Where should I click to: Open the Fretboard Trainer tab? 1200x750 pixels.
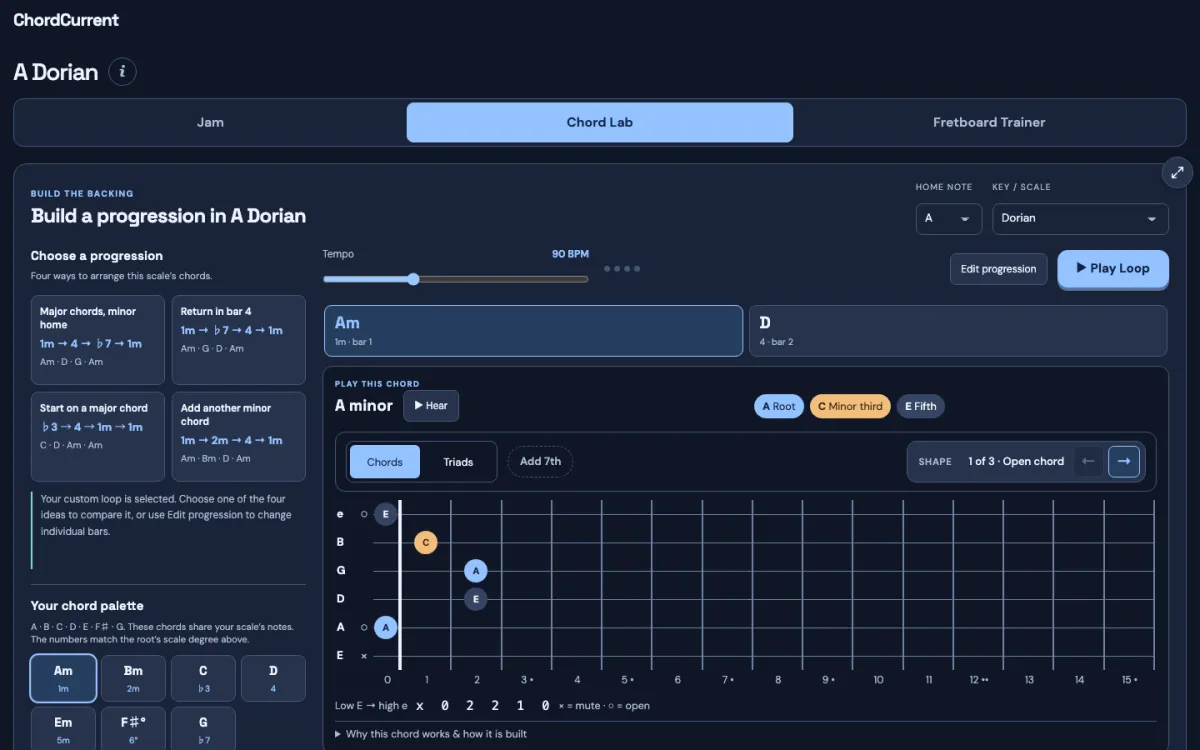coord(989,122)
